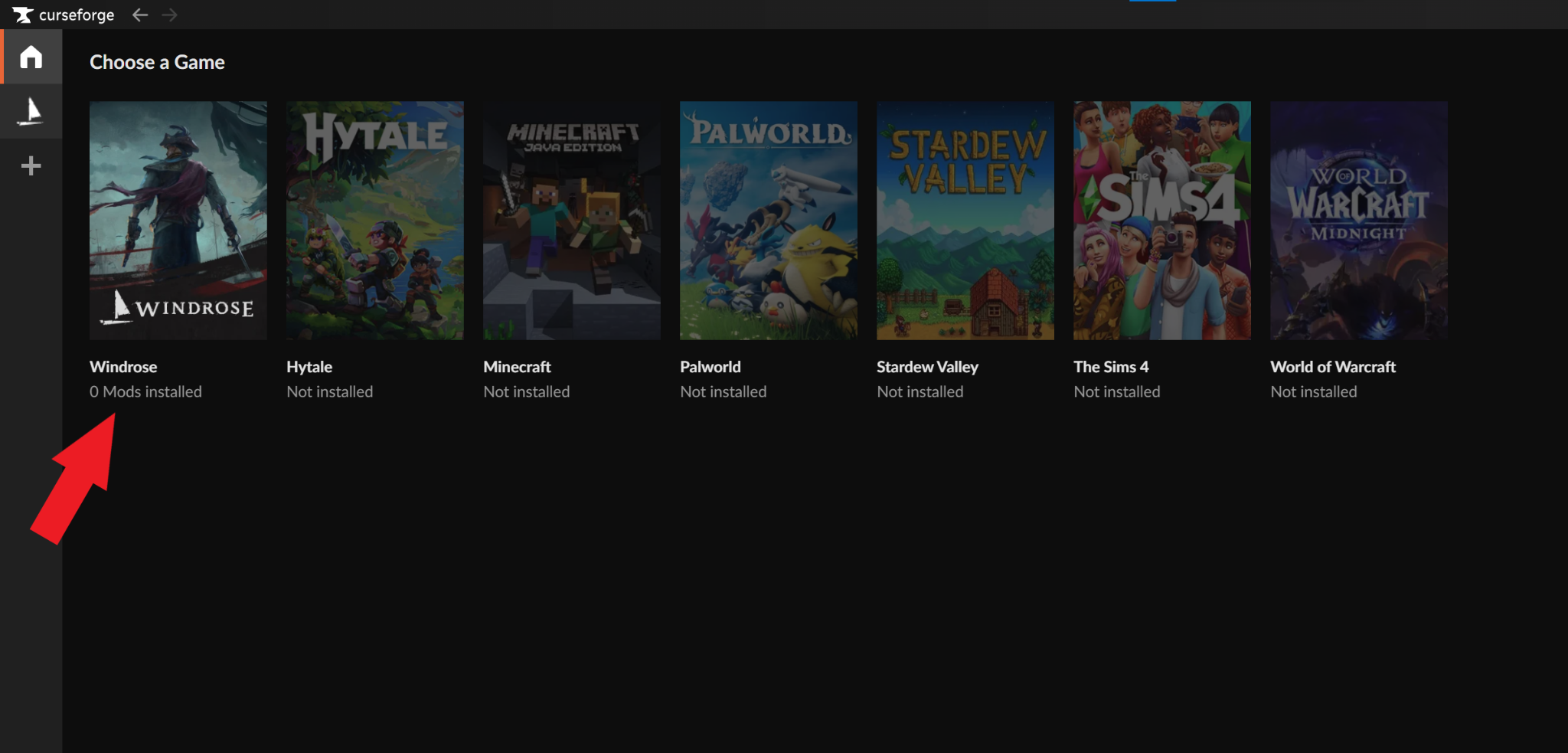Click the Palworld game title
This screenshot has width=1568, height=753.
(x=710, y=367)
